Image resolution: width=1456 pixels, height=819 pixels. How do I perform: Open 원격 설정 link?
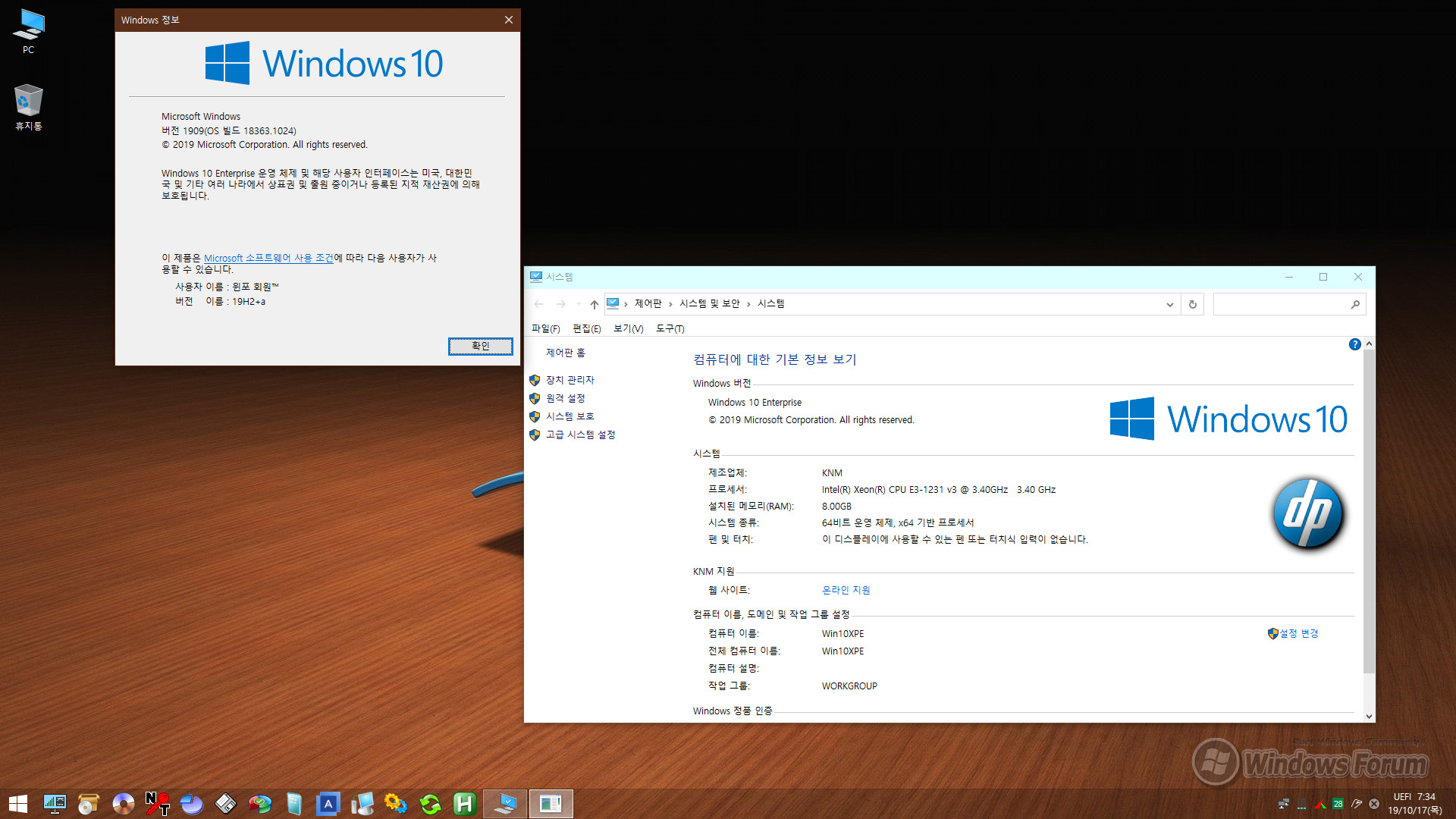tap(566, 398)
